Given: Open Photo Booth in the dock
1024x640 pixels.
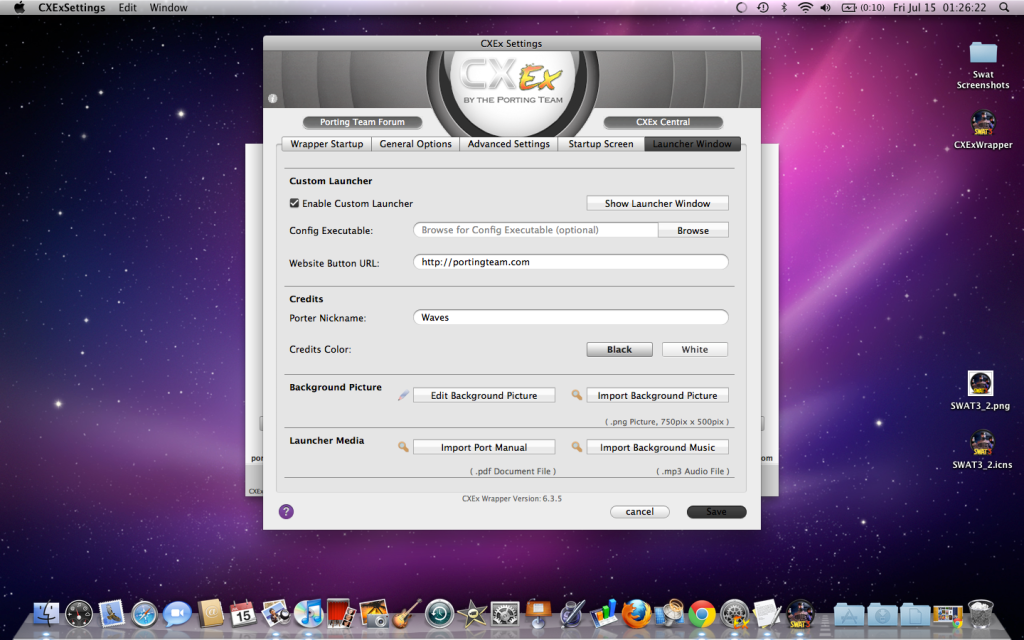Looking at the screenshot, I should coord(341,614).
